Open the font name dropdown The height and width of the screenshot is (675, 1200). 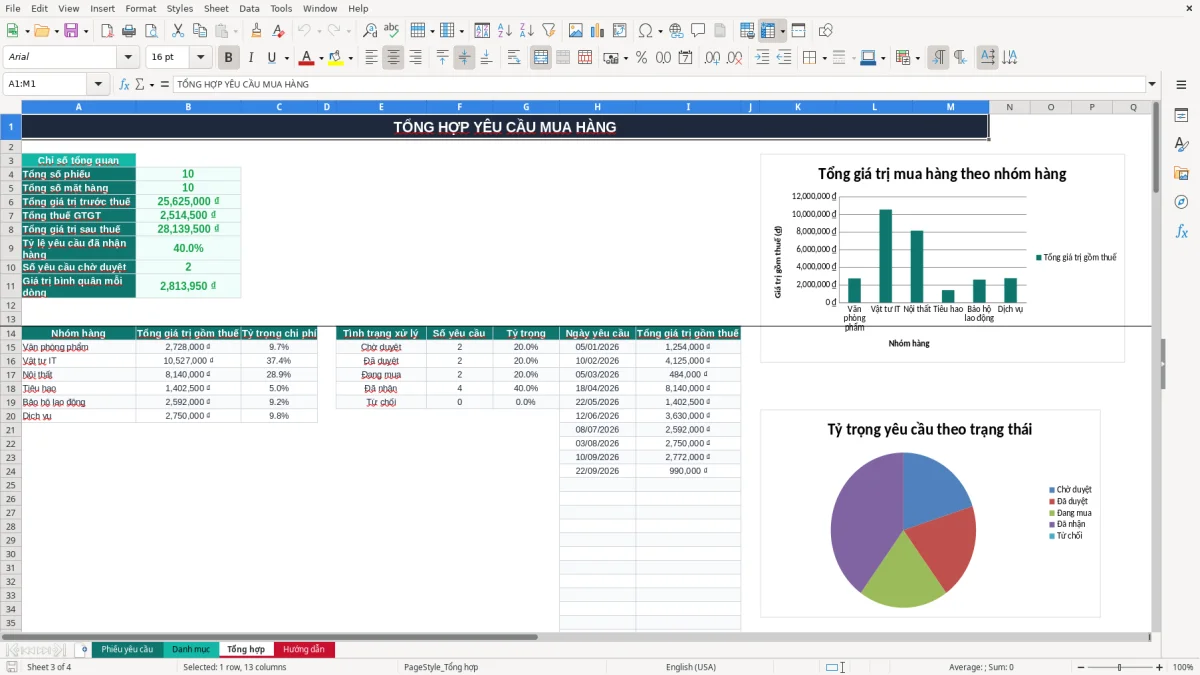[x=128, y=58]
